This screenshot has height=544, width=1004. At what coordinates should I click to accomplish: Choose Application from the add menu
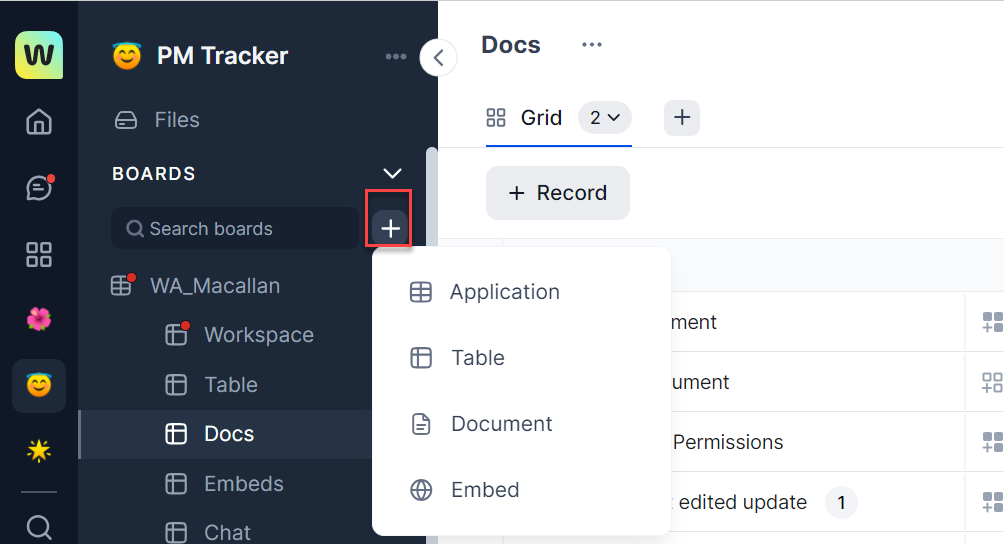click(x=504, y=292)
